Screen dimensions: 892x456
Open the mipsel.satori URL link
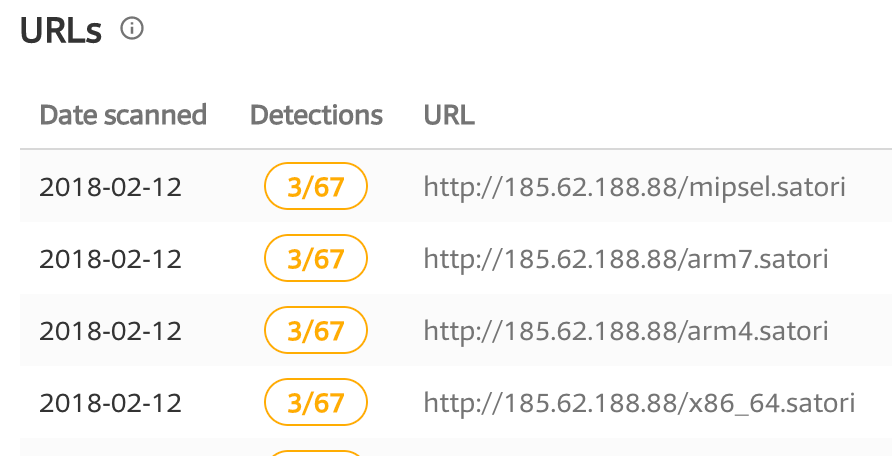coord(635,186)
